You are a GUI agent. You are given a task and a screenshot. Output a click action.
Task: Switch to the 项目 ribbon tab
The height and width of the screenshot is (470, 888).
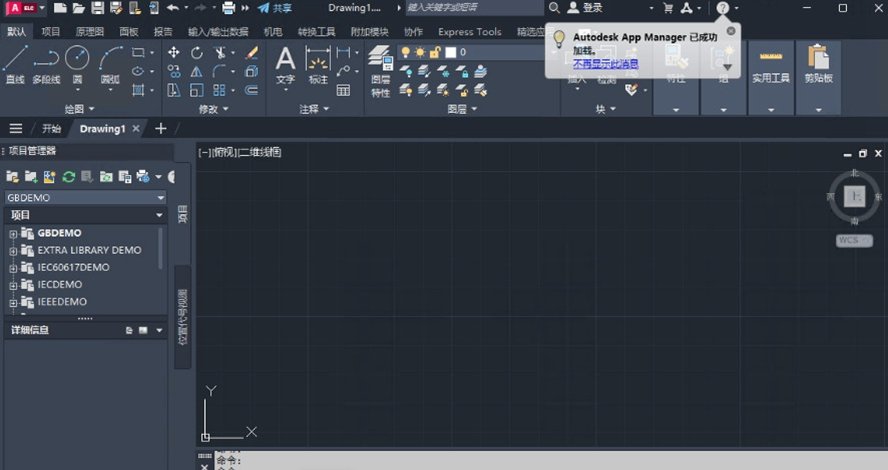50,32
